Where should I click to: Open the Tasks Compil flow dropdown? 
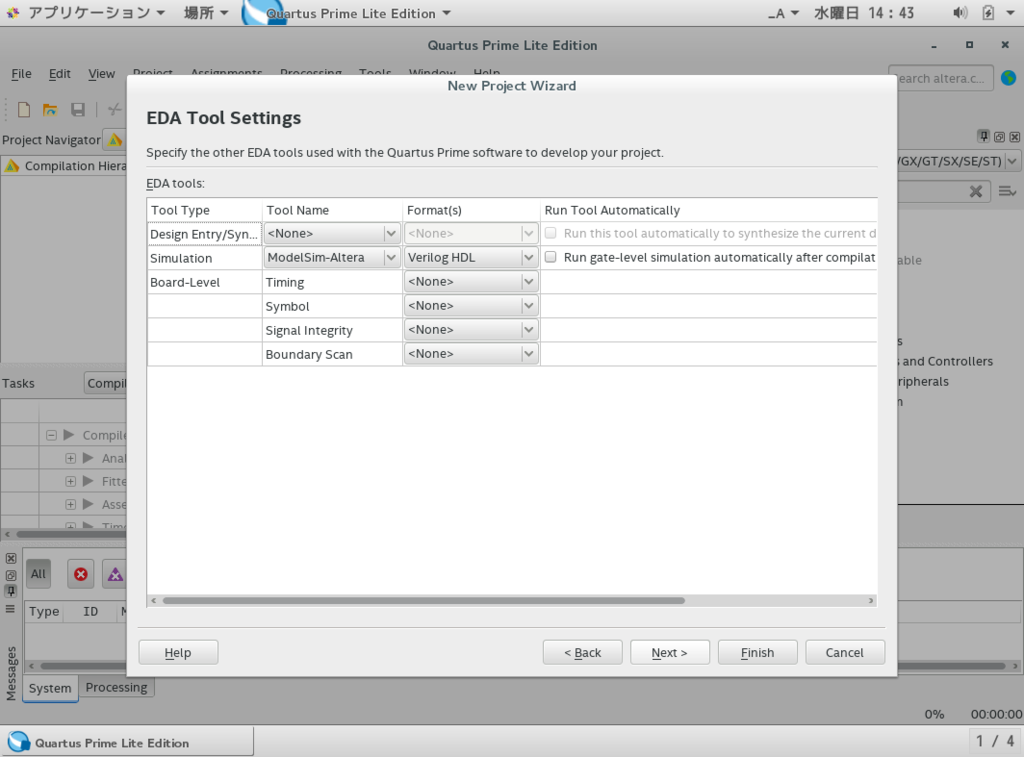point(105,383)
